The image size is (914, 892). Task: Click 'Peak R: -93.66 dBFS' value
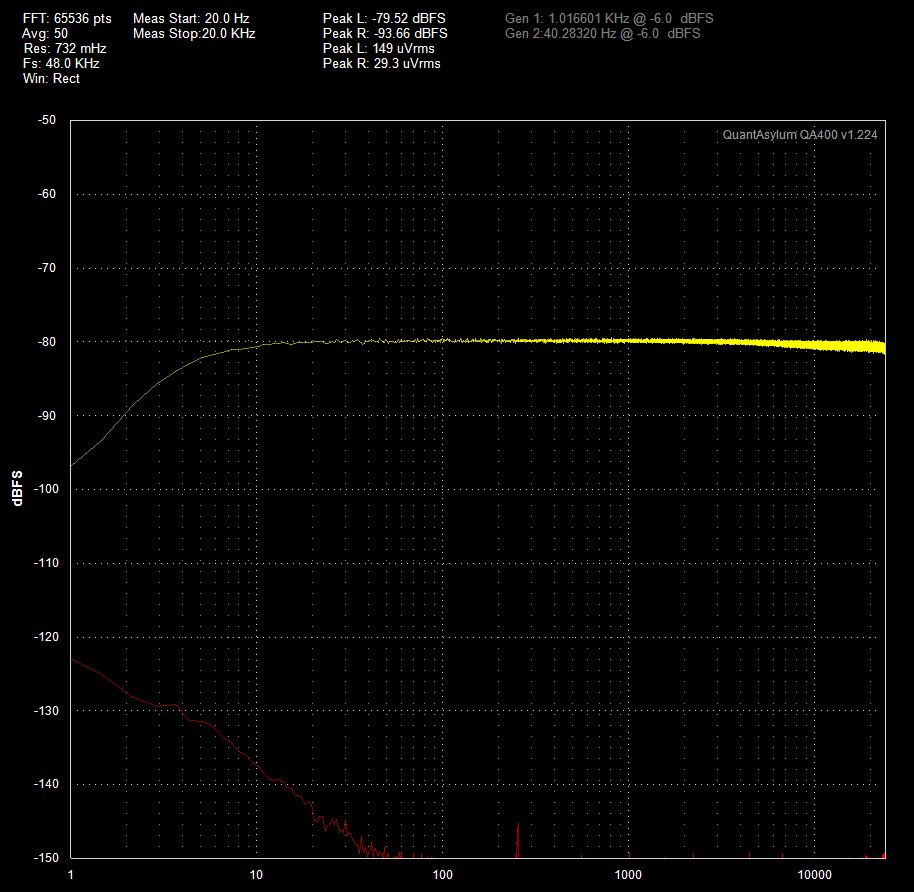point(385,34)
